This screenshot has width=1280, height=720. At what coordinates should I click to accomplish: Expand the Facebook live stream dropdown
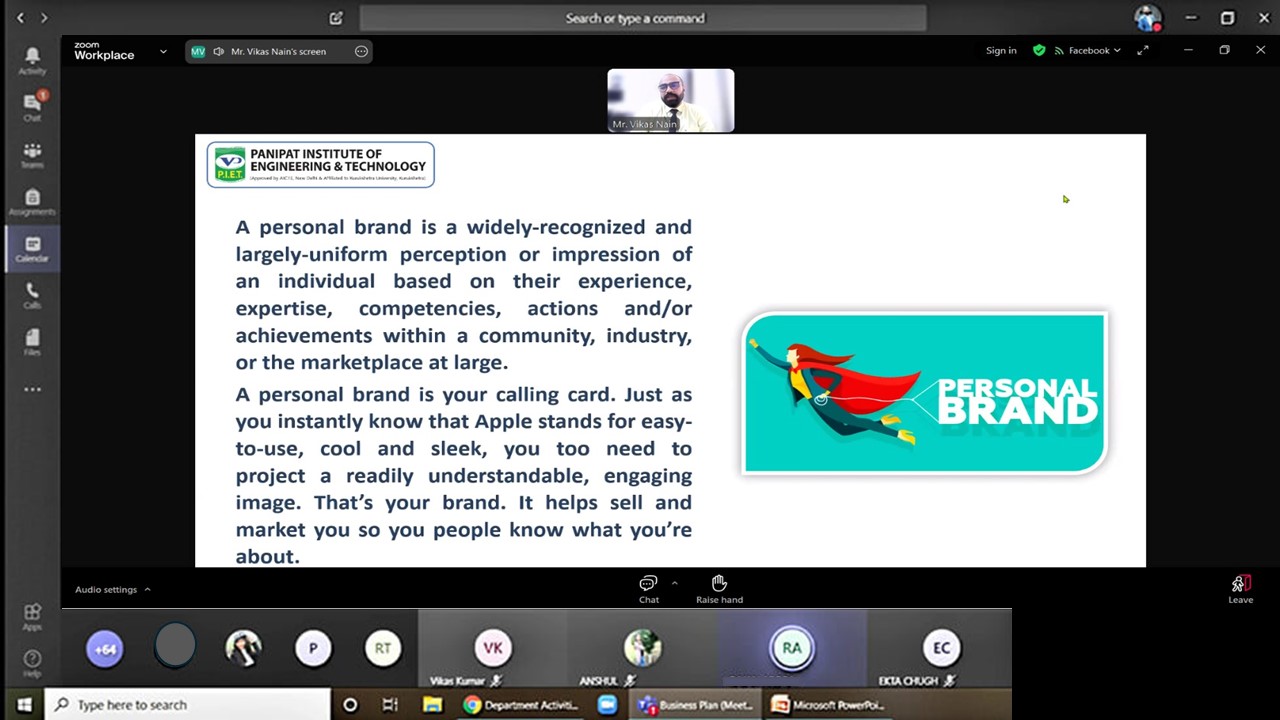point(1116,51)
